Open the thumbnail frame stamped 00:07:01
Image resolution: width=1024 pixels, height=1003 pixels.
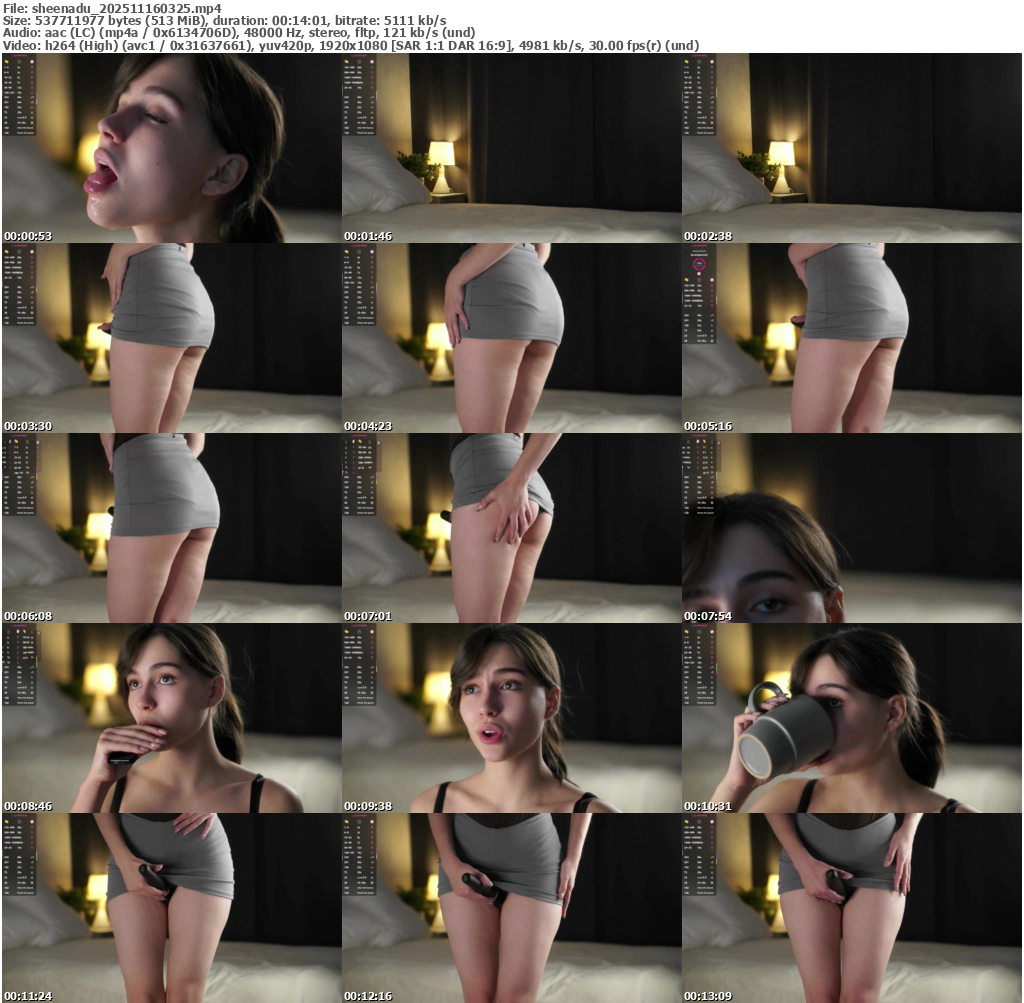(511, 528)
